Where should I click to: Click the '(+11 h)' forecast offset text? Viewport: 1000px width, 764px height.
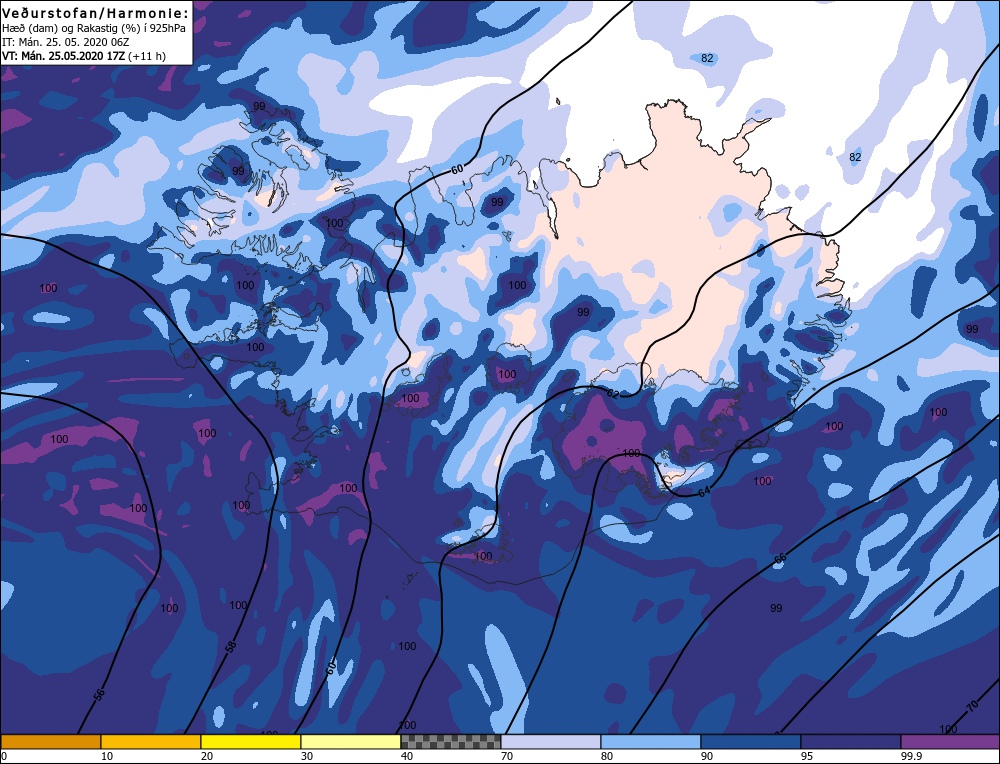(x=147, y=56)
